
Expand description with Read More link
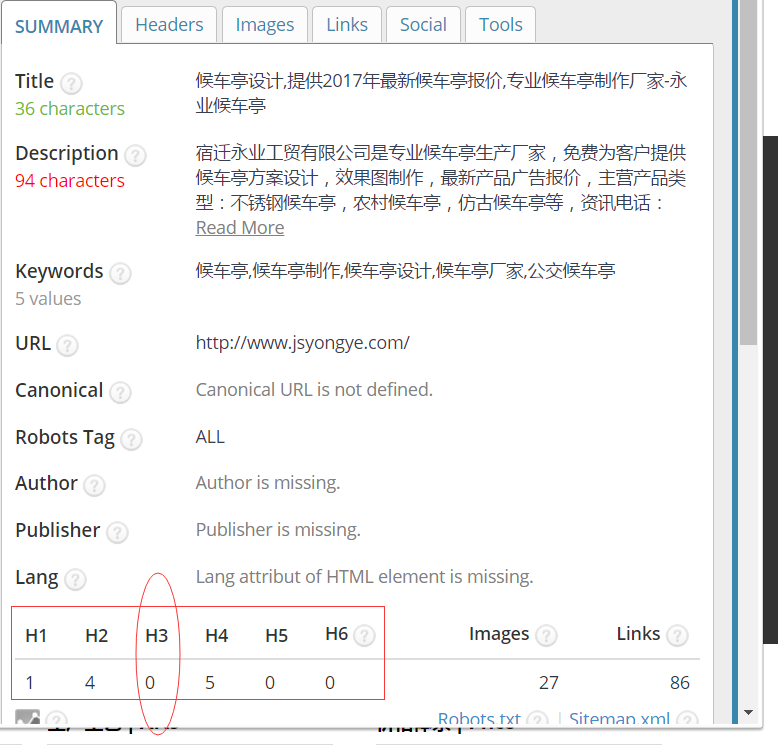240,228
